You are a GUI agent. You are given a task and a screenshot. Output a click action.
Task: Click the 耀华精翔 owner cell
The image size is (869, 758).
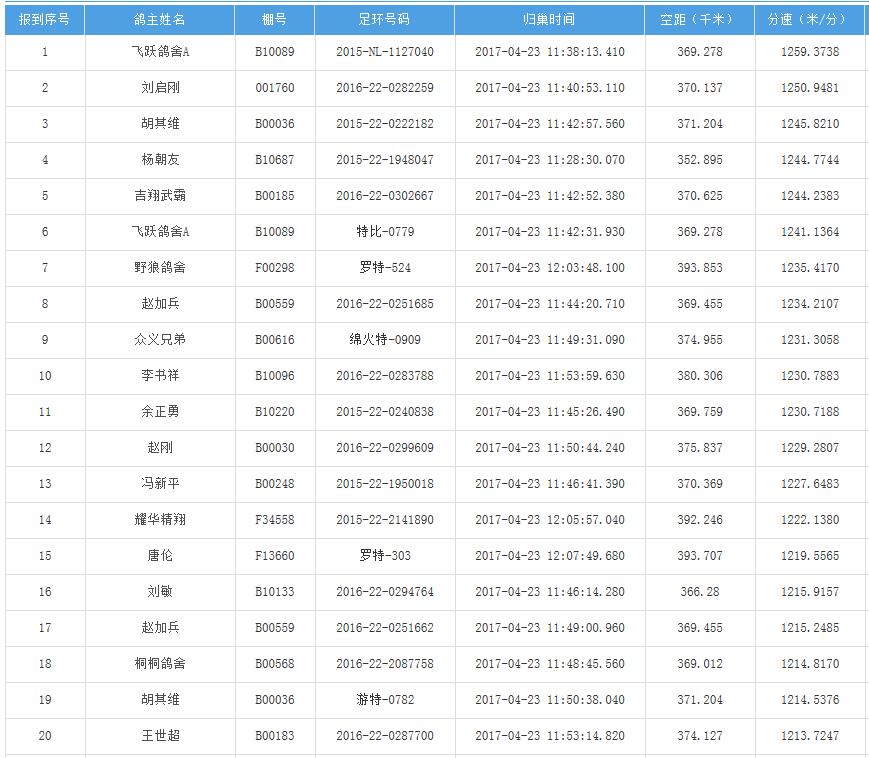pyautogui.click(x=160, y=520)
